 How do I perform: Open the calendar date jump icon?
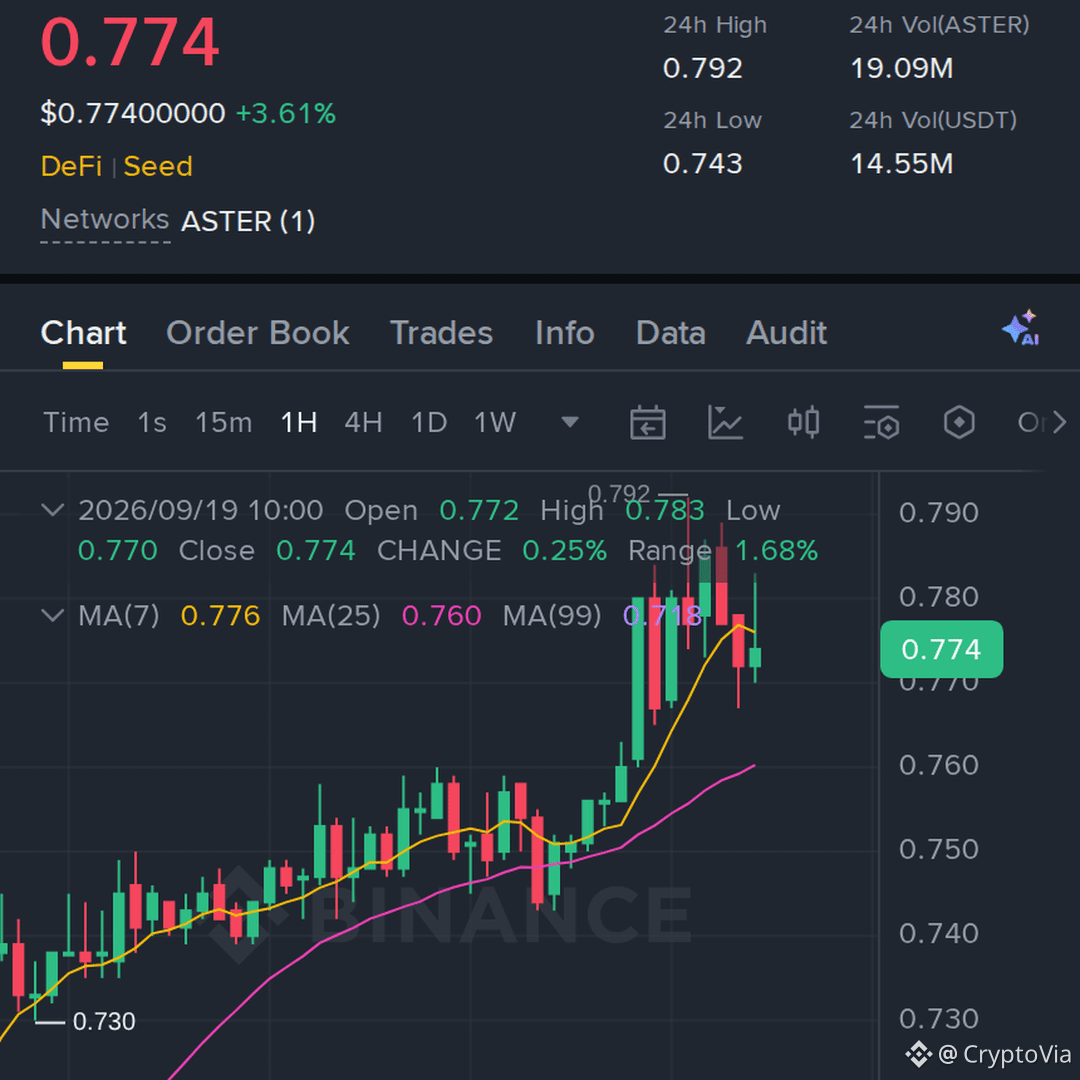(x=647, y=422)
